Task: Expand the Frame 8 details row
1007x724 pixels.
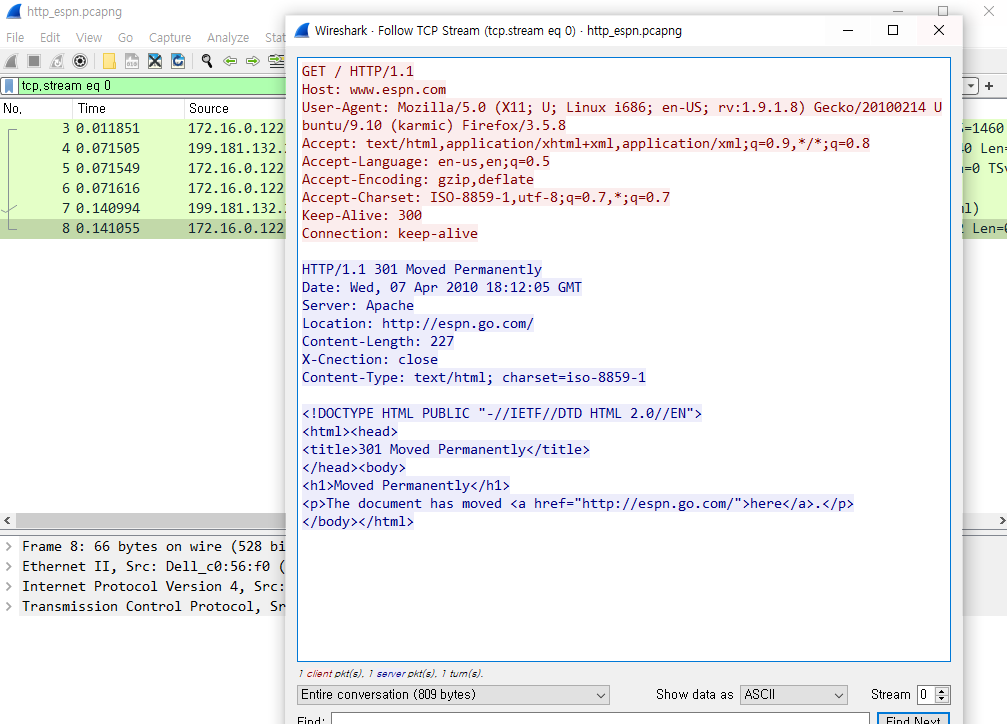Action: pyautogui.click(x=8, y=547)
